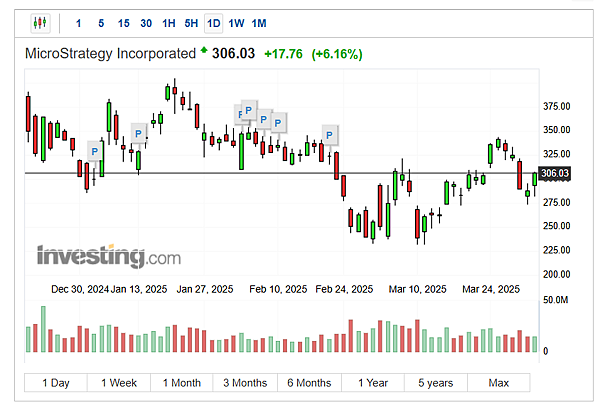Switch to the 1M interval
This screenshot has height=410, width=600.
point(259,24)
